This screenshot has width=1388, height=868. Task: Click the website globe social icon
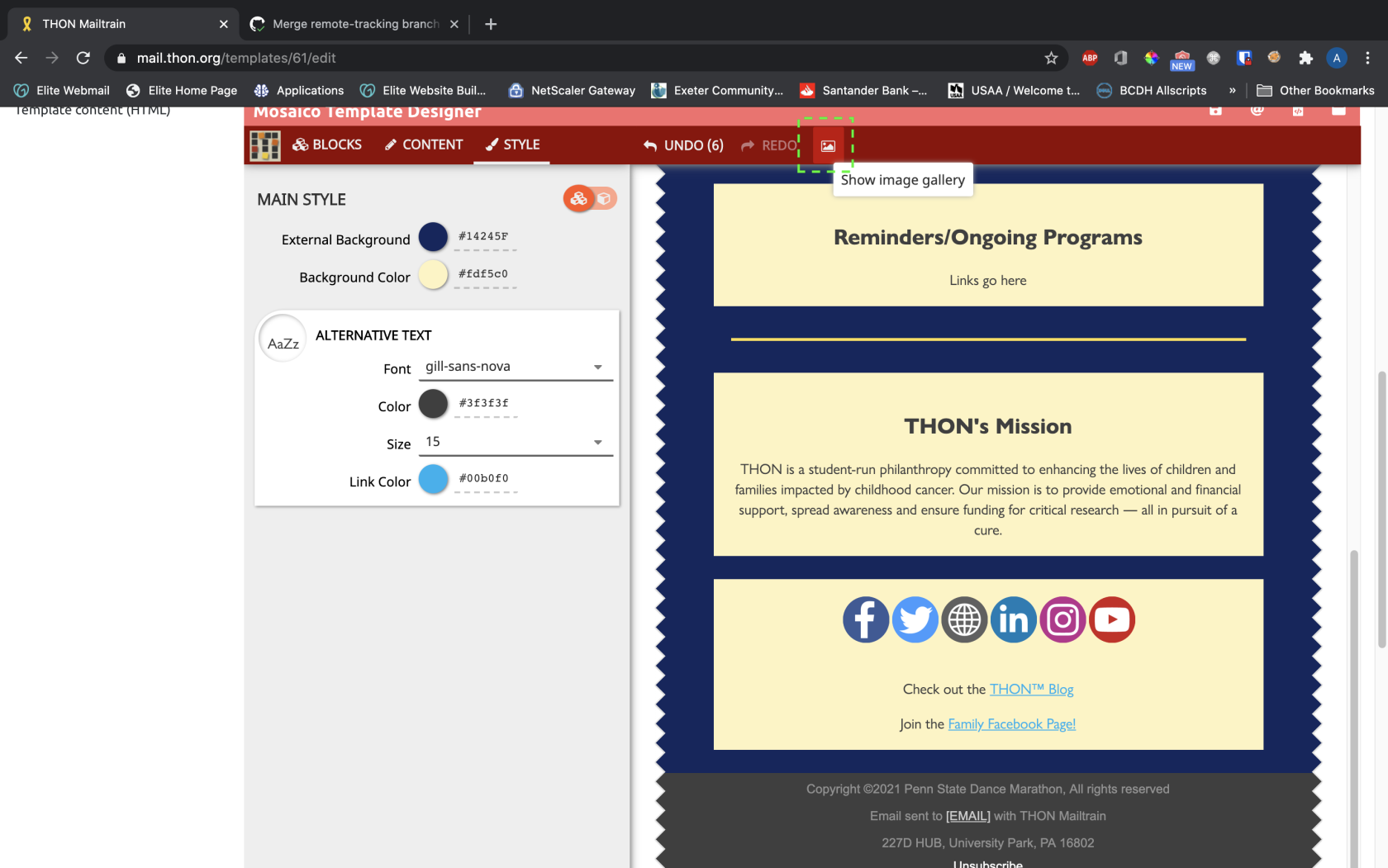coord(964,619)
